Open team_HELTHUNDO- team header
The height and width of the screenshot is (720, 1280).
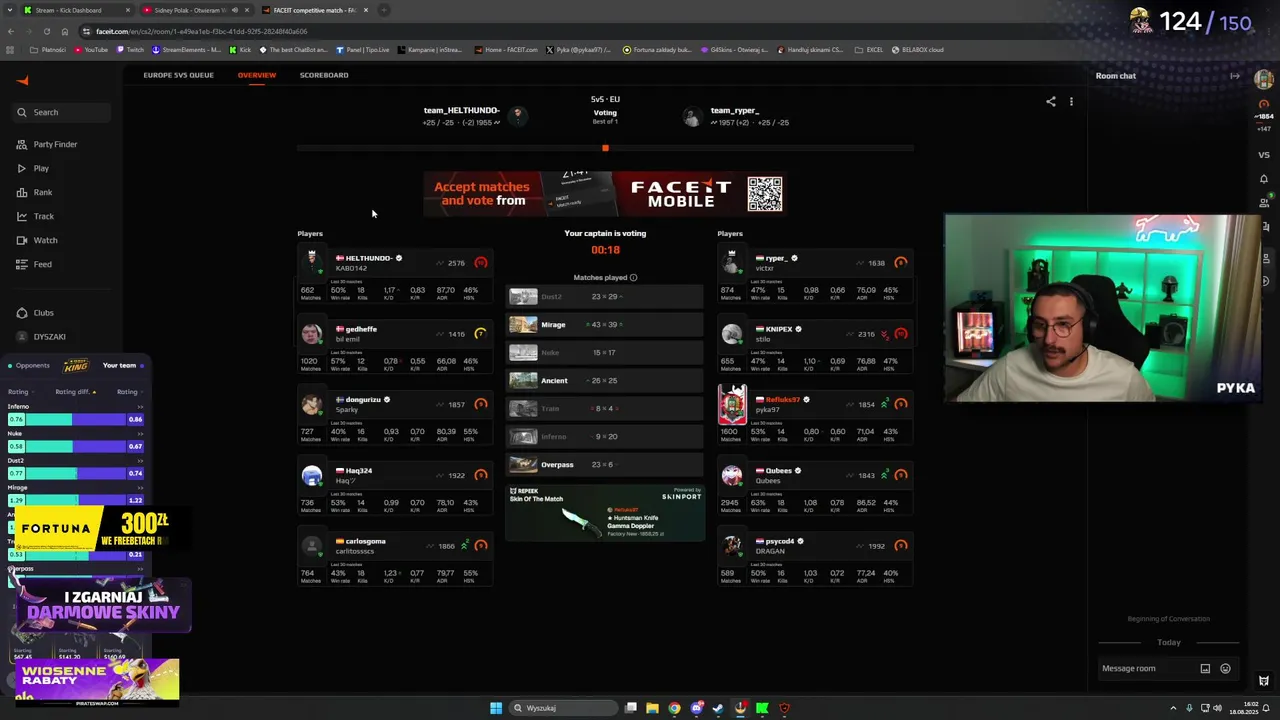click(x=475, y=116)
